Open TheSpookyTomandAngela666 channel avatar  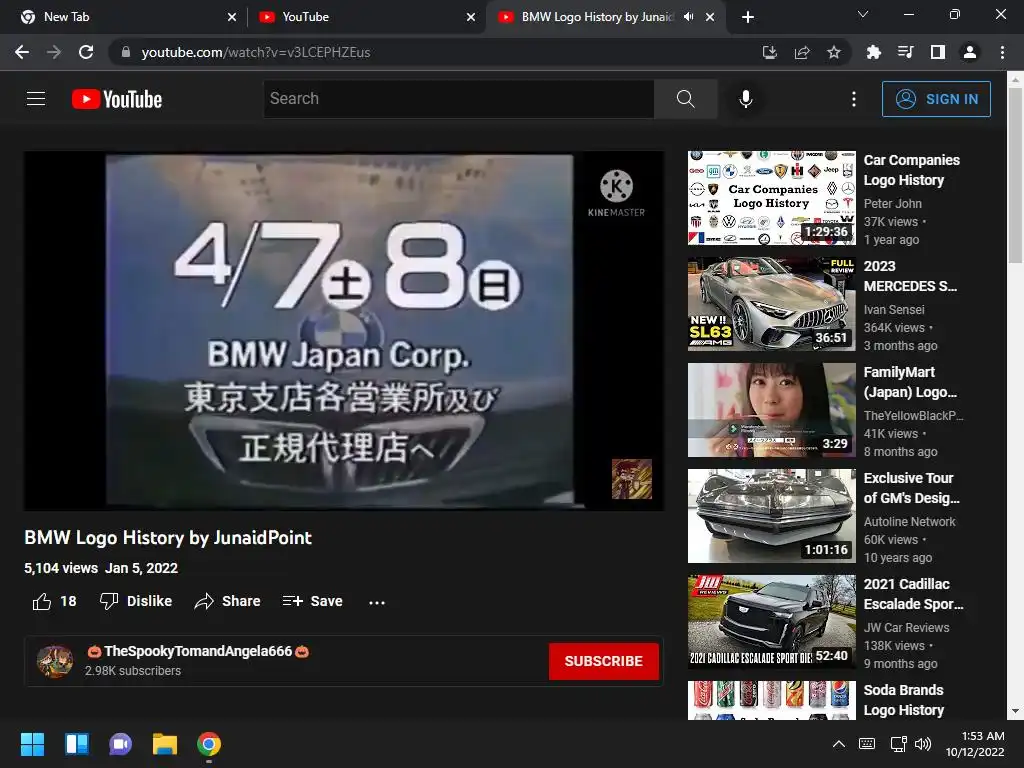point(55,661)
